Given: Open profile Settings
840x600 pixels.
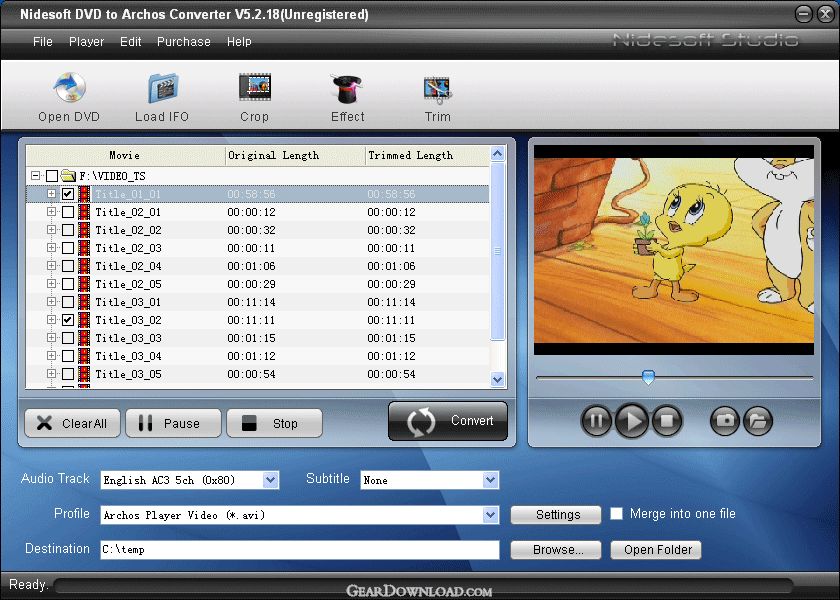Looking at the screenshot, I should click(556, 515).
